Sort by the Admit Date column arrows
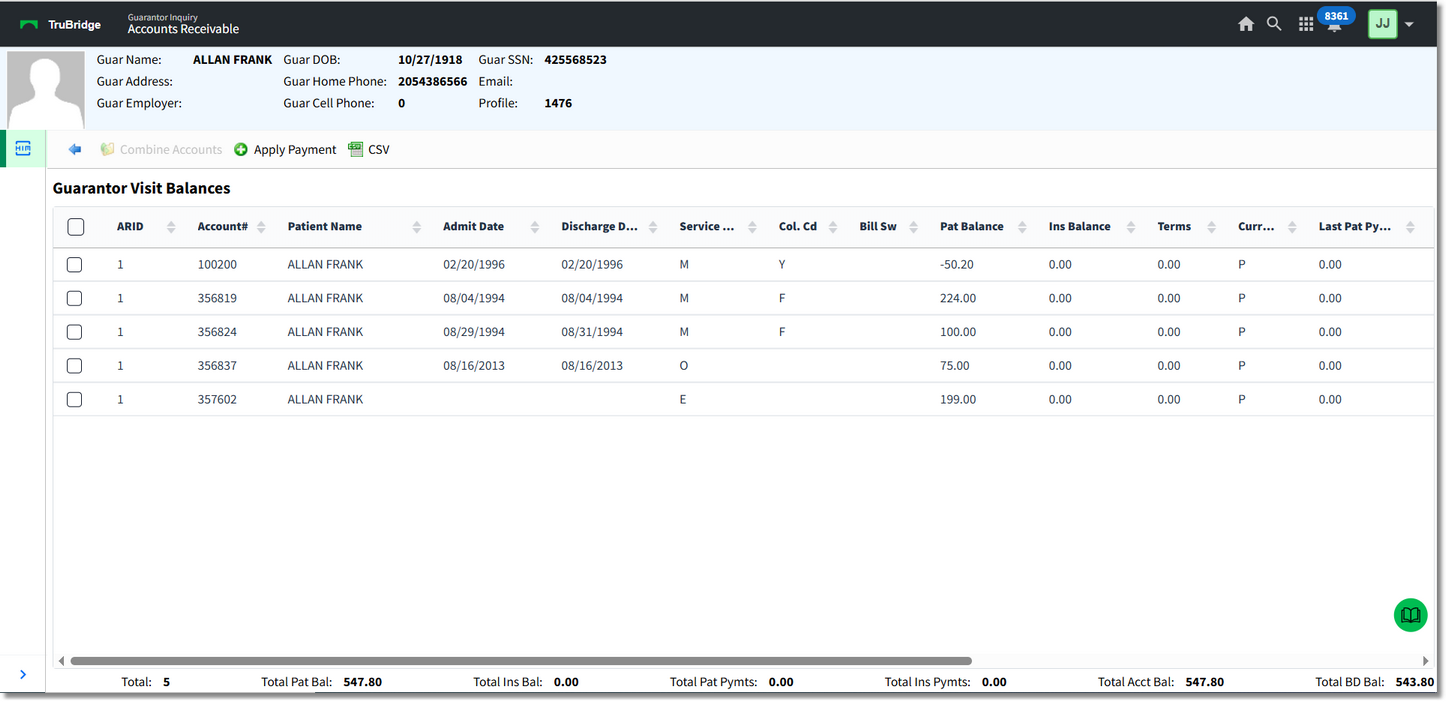Screen dimensions: 1446x702 pyautogui.click(x=535, y=227)
